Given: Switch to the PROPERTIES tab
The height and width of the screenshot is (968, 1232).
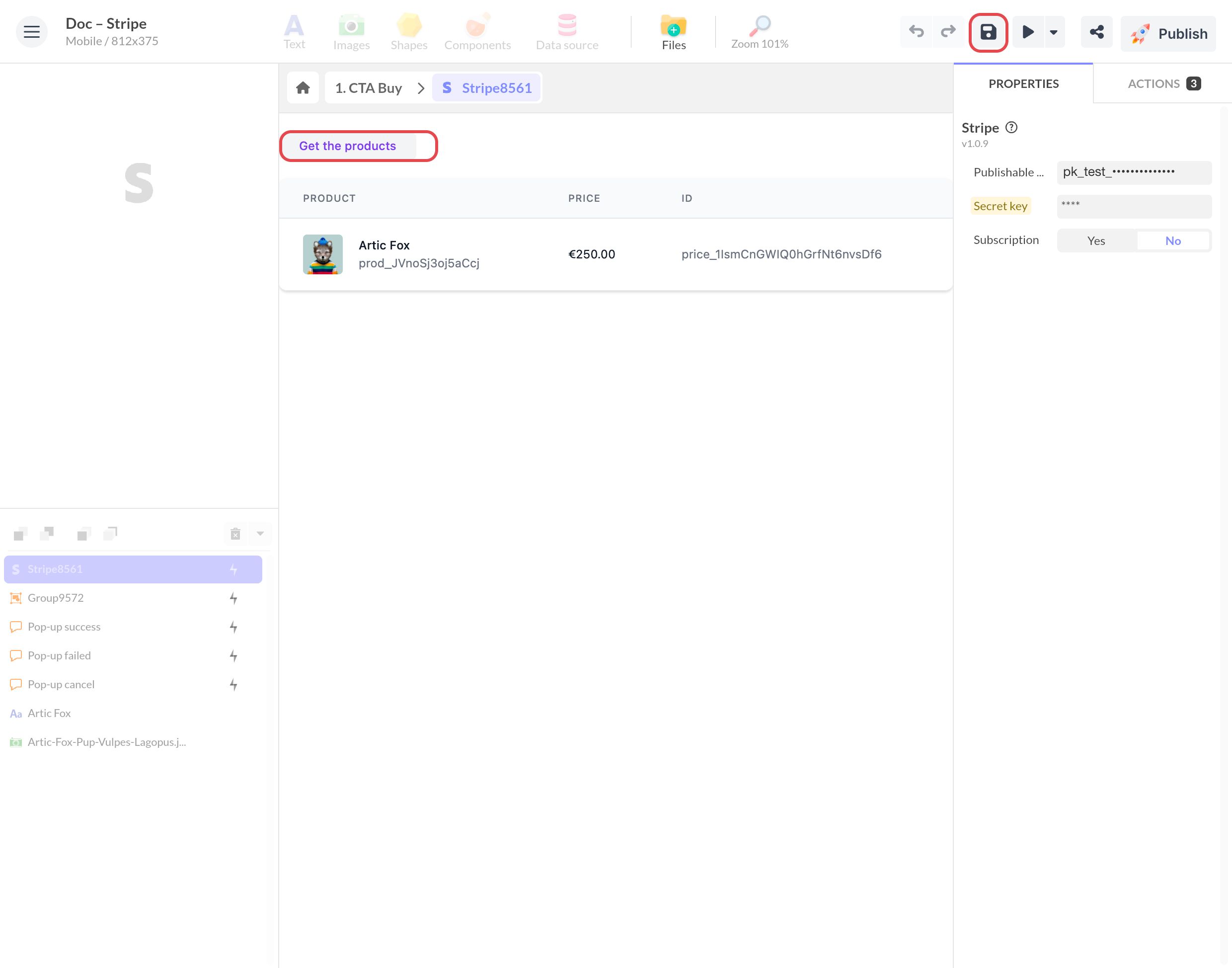Looking at the screenshot, I should 1023,84.
